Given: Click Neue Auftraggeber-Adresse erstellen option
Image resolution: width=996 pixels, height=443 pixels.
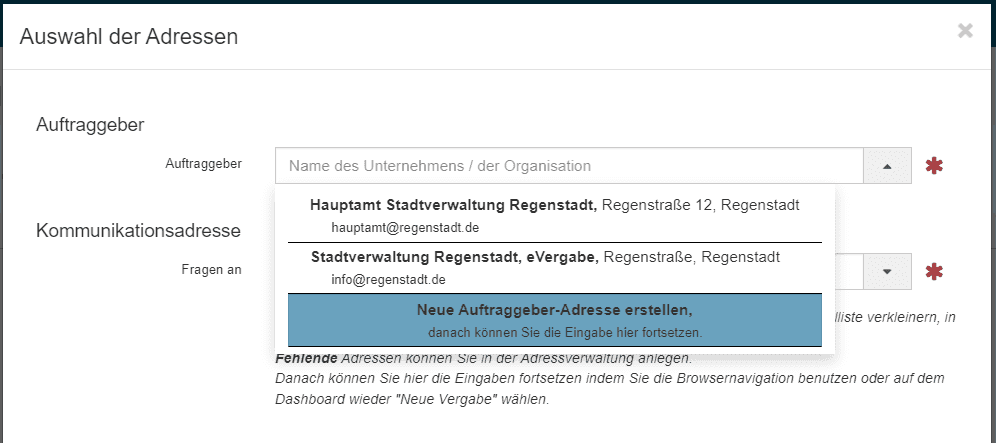Looking at the screenshot, I should tap(555, 320).
